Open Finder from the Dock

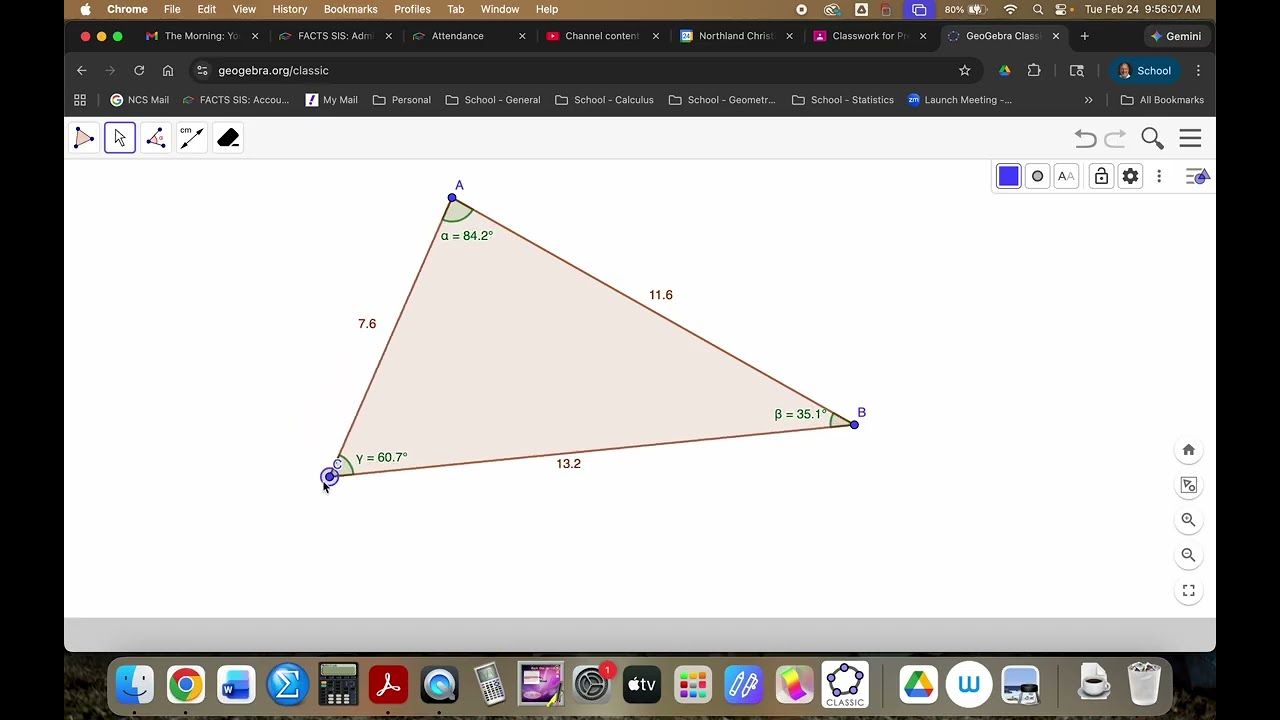coord(134,685)
